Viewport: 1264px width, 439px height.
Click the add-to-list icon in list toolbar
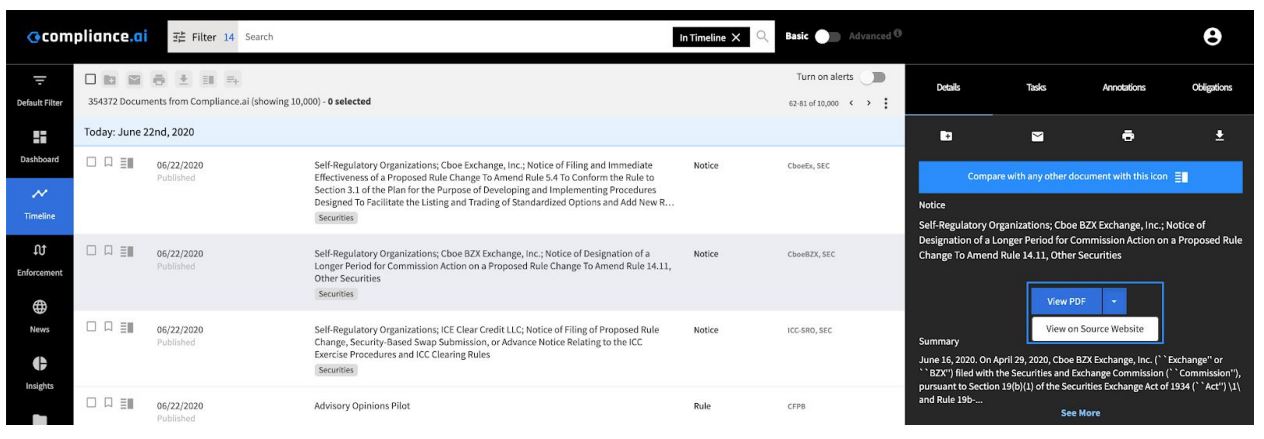(x=234, y=80)
